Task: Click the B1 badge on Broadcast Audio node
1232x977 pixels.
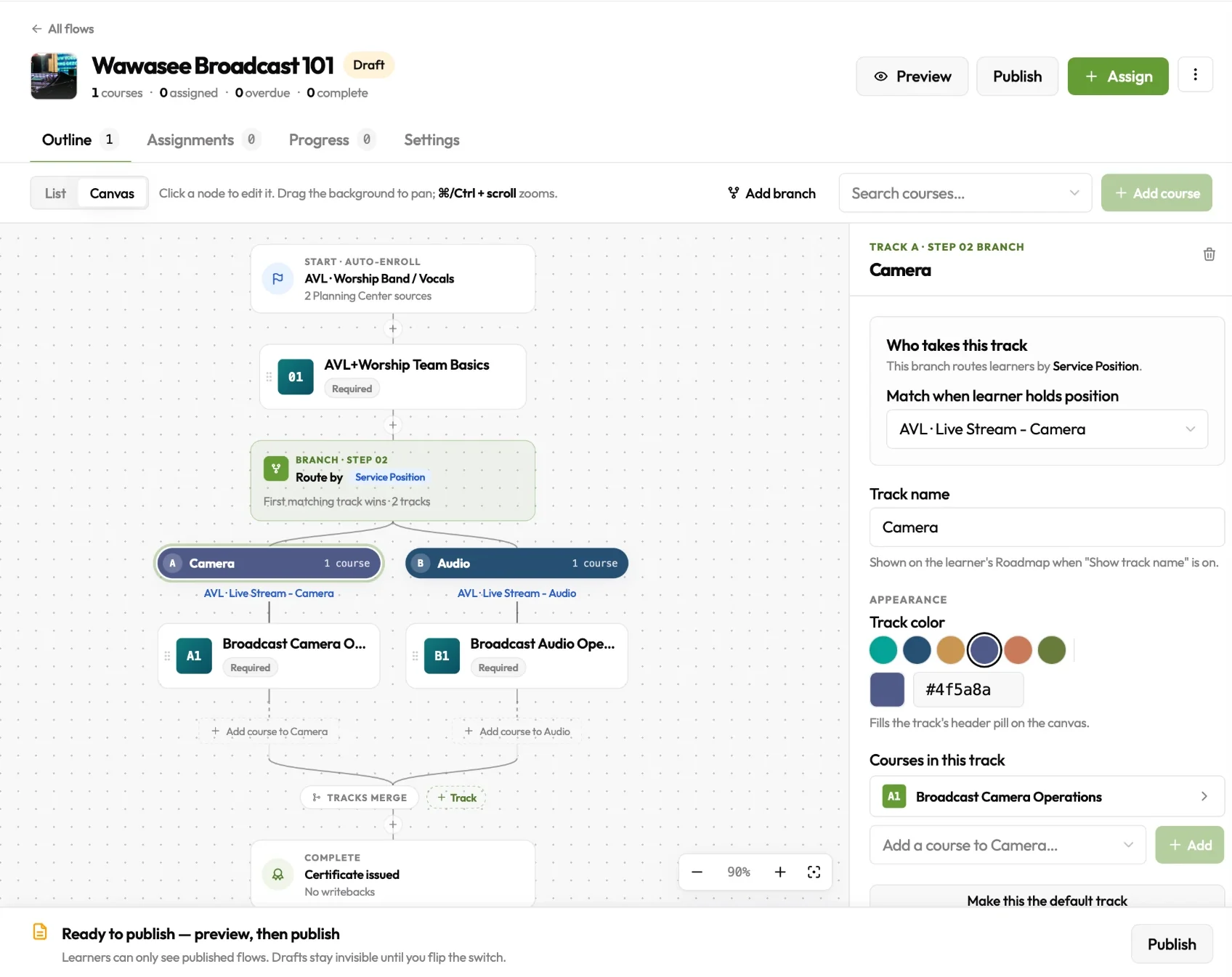Action: [442, 656]
